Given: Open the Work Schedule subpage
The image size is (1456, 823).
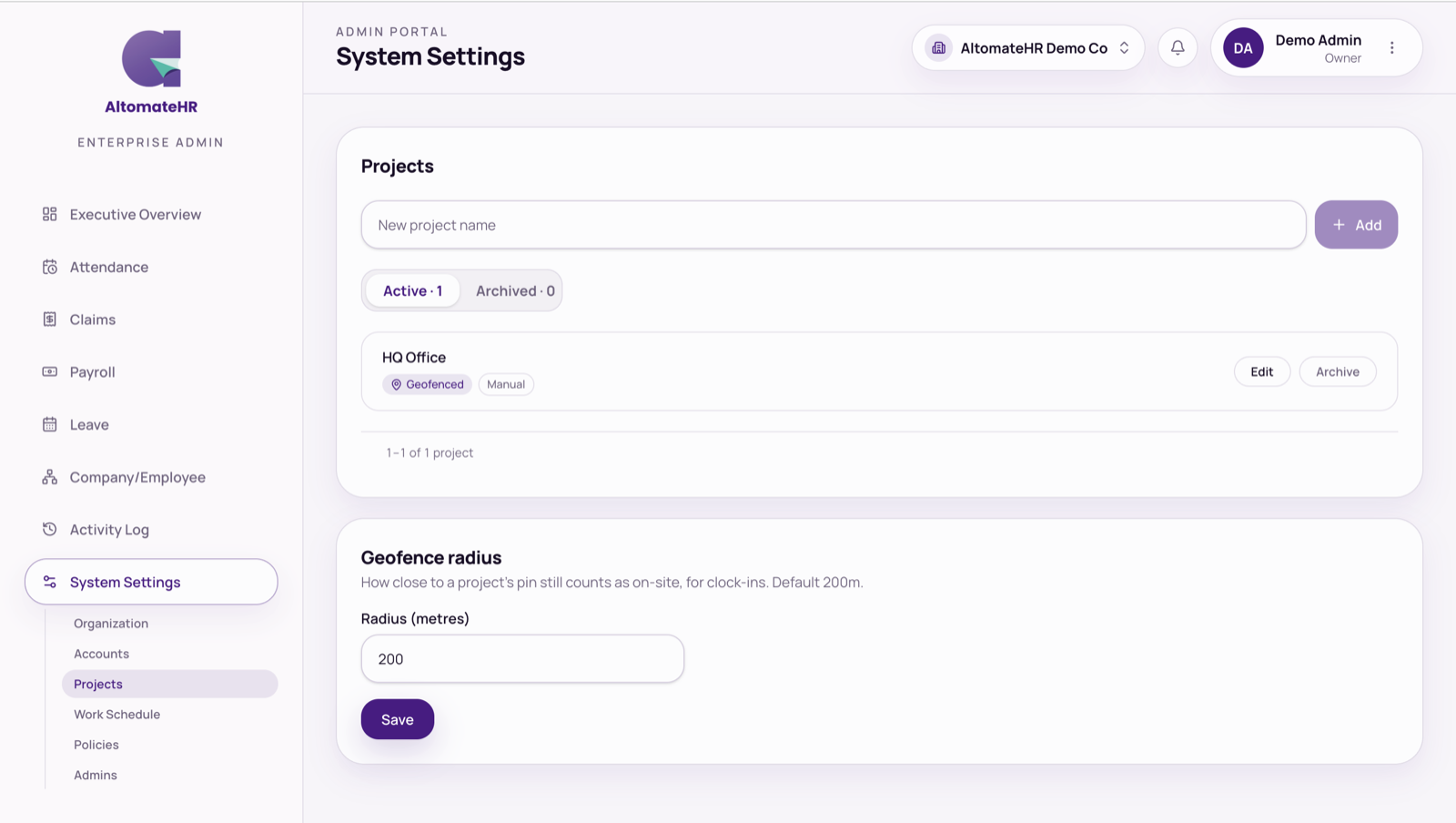Looking at the screenshot, I should 116,714.
